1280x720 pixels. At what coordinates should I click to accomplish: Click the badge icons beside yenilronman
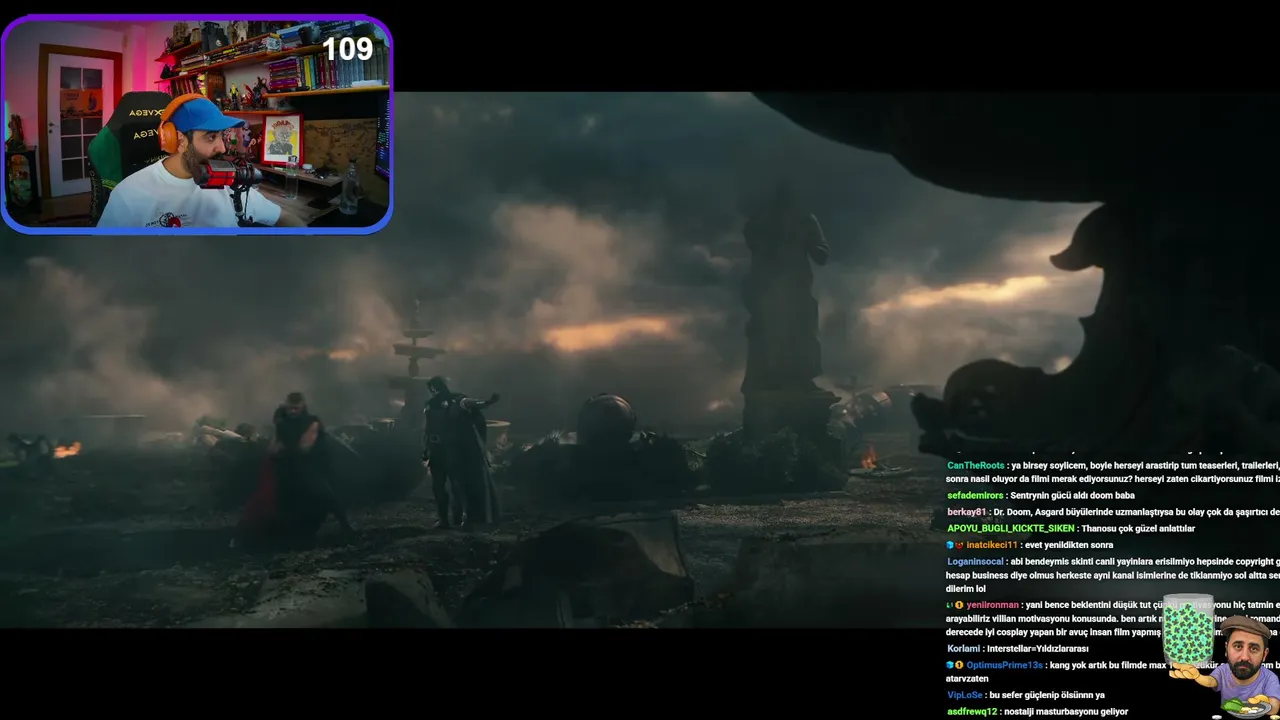(955, 605)
